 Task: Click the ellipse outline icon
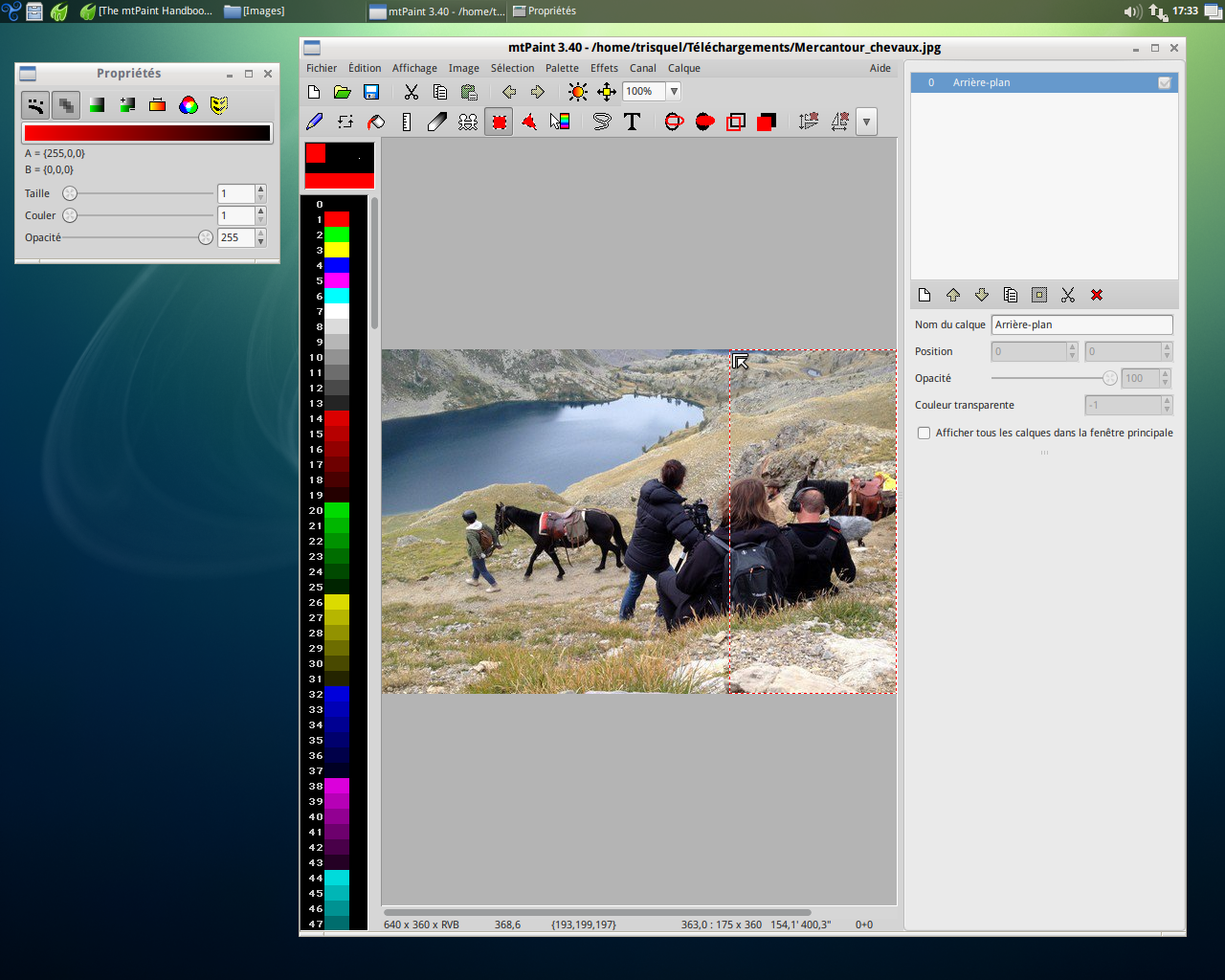coord(675,122)
